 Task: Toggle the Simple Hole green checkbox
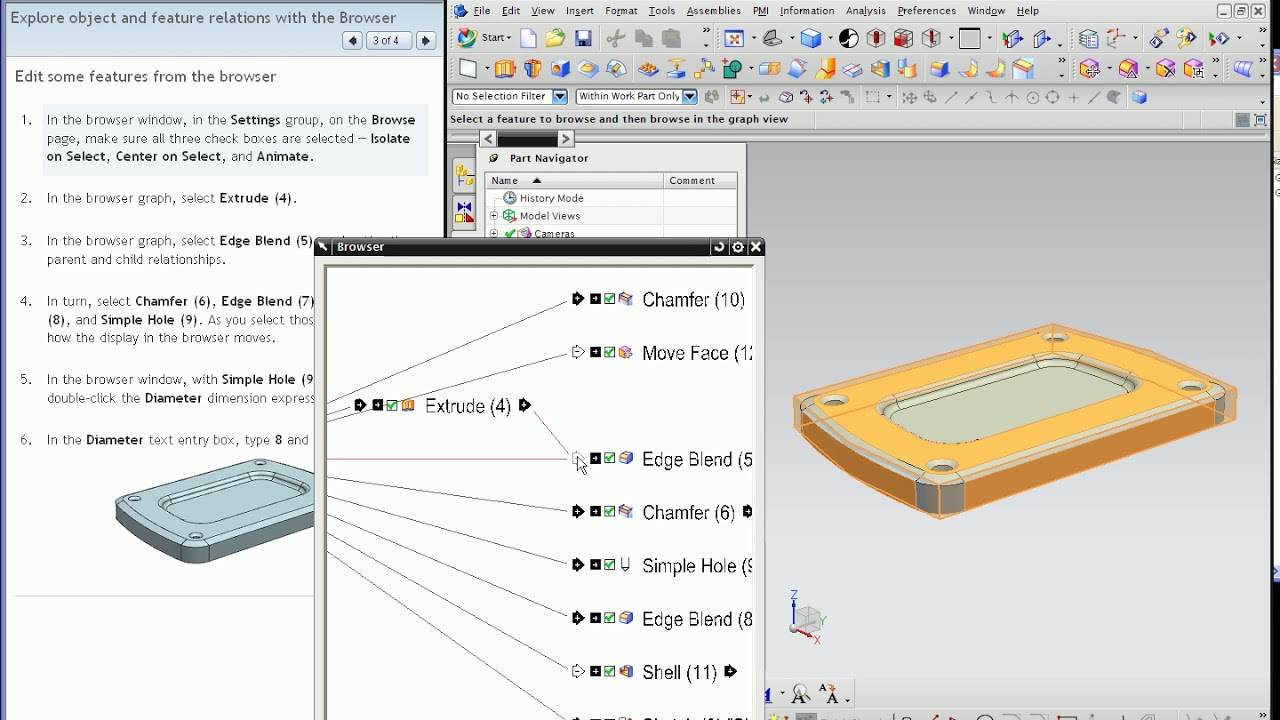coord(610,565)
